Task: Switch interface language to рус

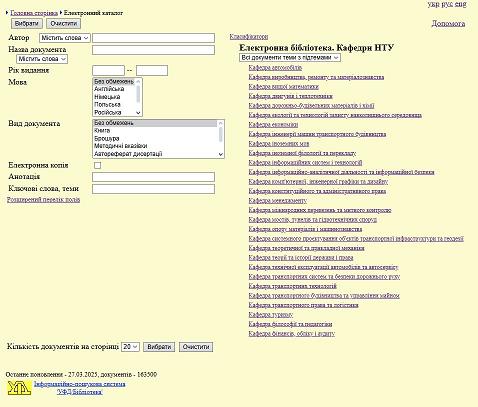Action: click(447, 4)
